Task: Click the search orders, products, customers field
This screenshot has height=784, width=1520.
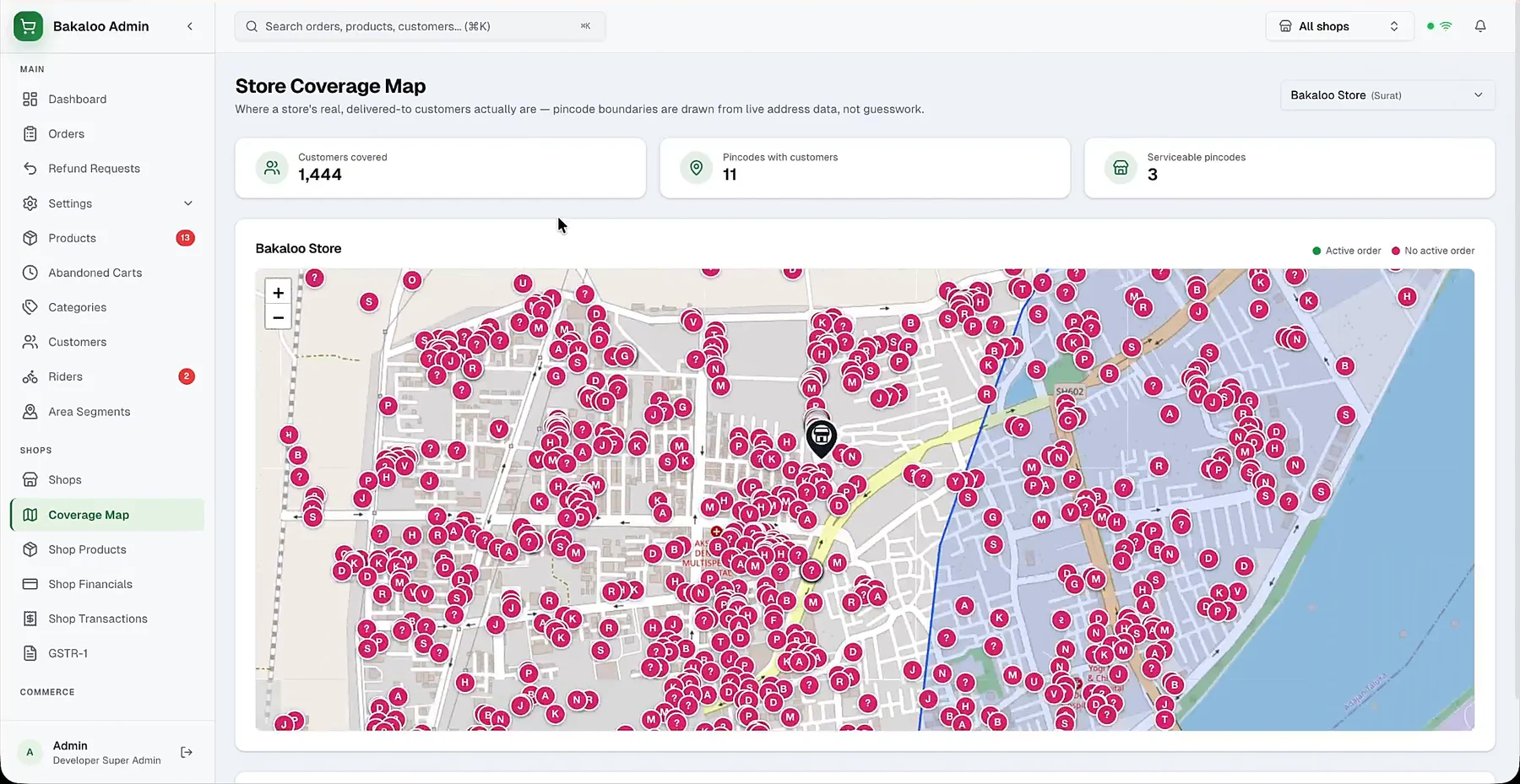Action: [420, 26]
